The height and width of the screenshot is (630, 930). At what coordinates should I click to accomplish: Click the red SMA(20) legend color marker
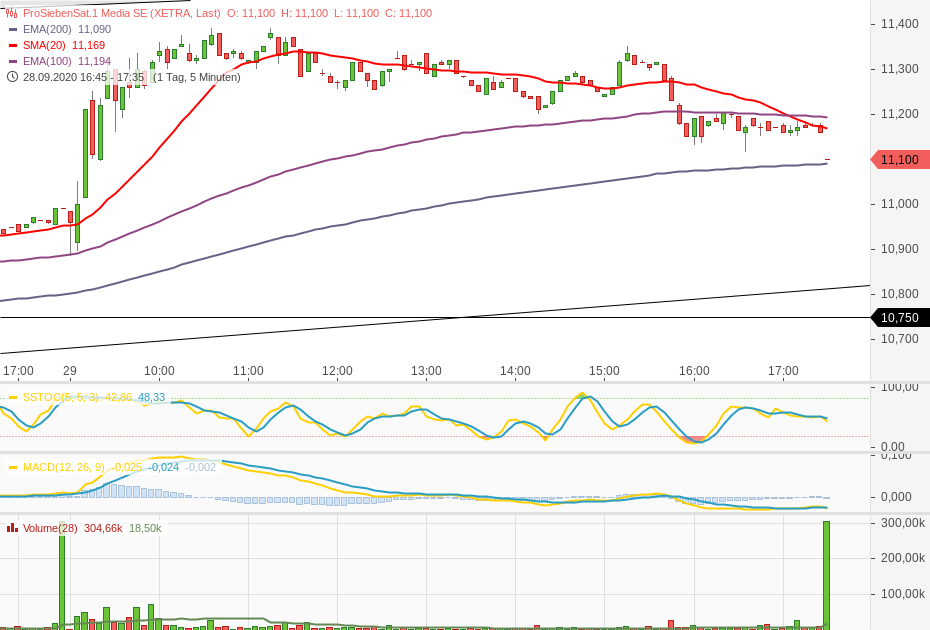12,45
